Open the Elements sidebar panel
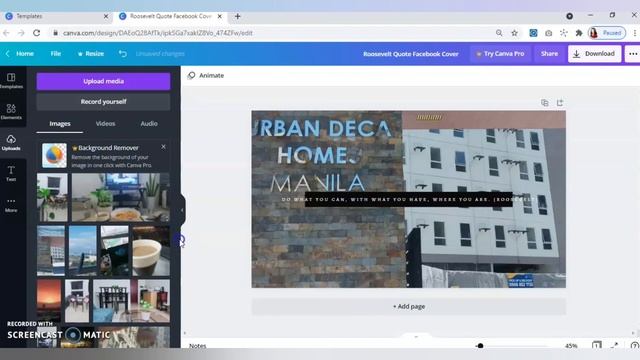This screenshot has width=640, height=360. tap(11, 111)
